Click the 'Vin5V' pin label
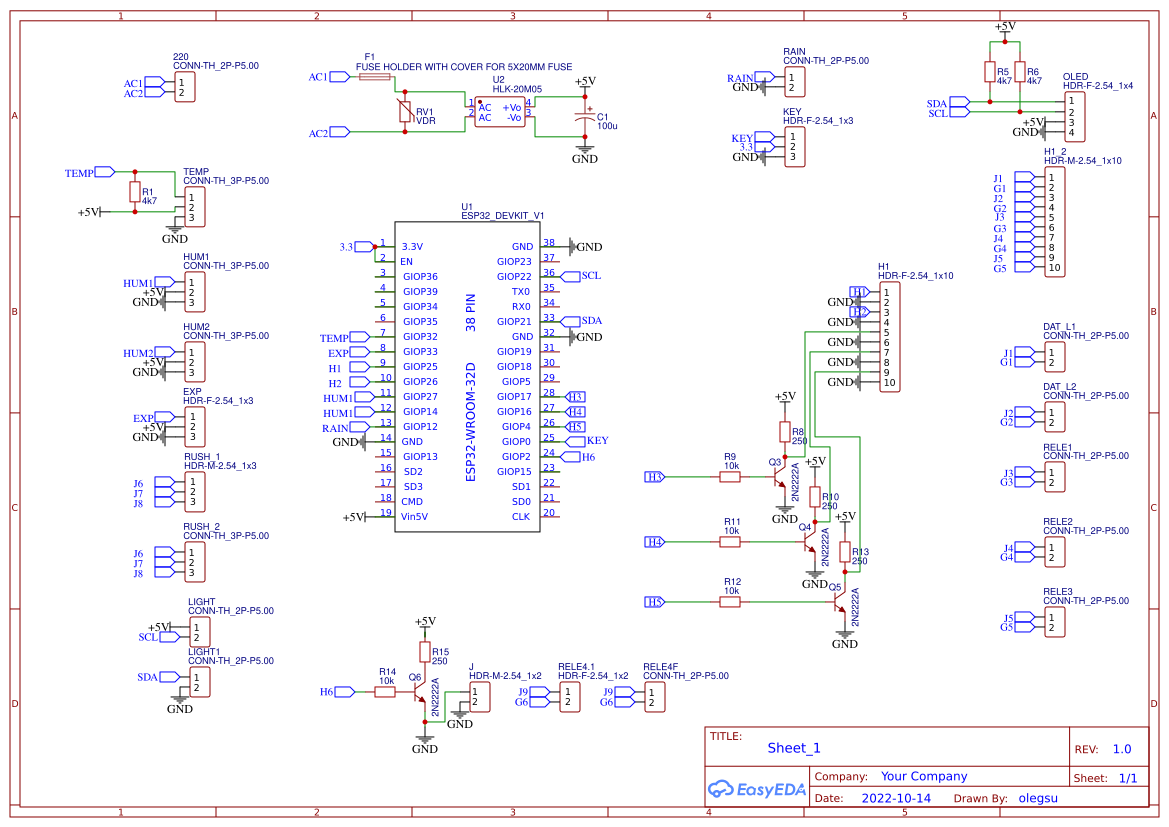The width and height of the screenshot is (1169, 827). 415,517
